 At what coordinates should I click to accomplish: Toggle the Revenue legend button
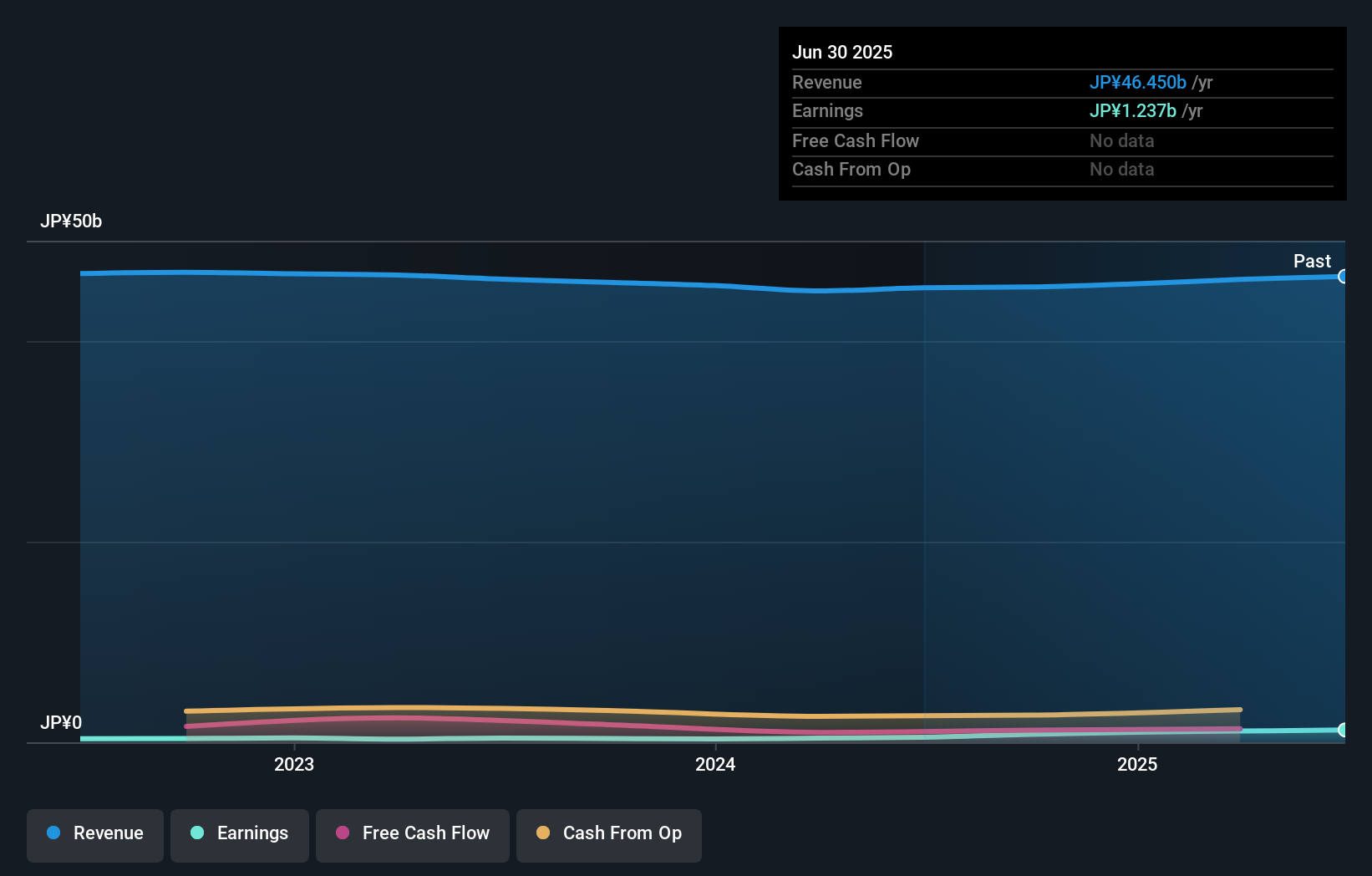point(95,835)
